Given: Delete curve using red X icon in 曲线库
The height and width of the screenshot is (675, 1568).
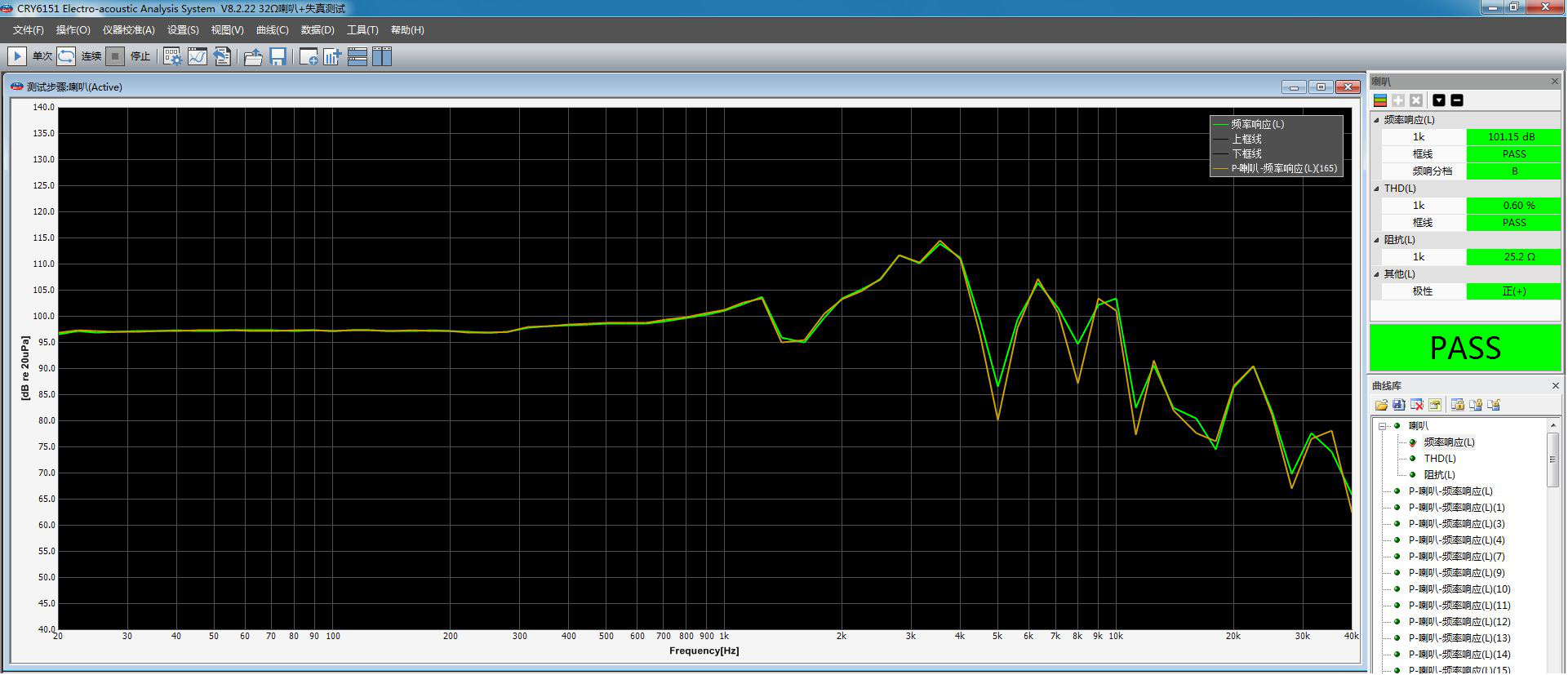Looking at the screenshot, I should (x=1417, y=405).
